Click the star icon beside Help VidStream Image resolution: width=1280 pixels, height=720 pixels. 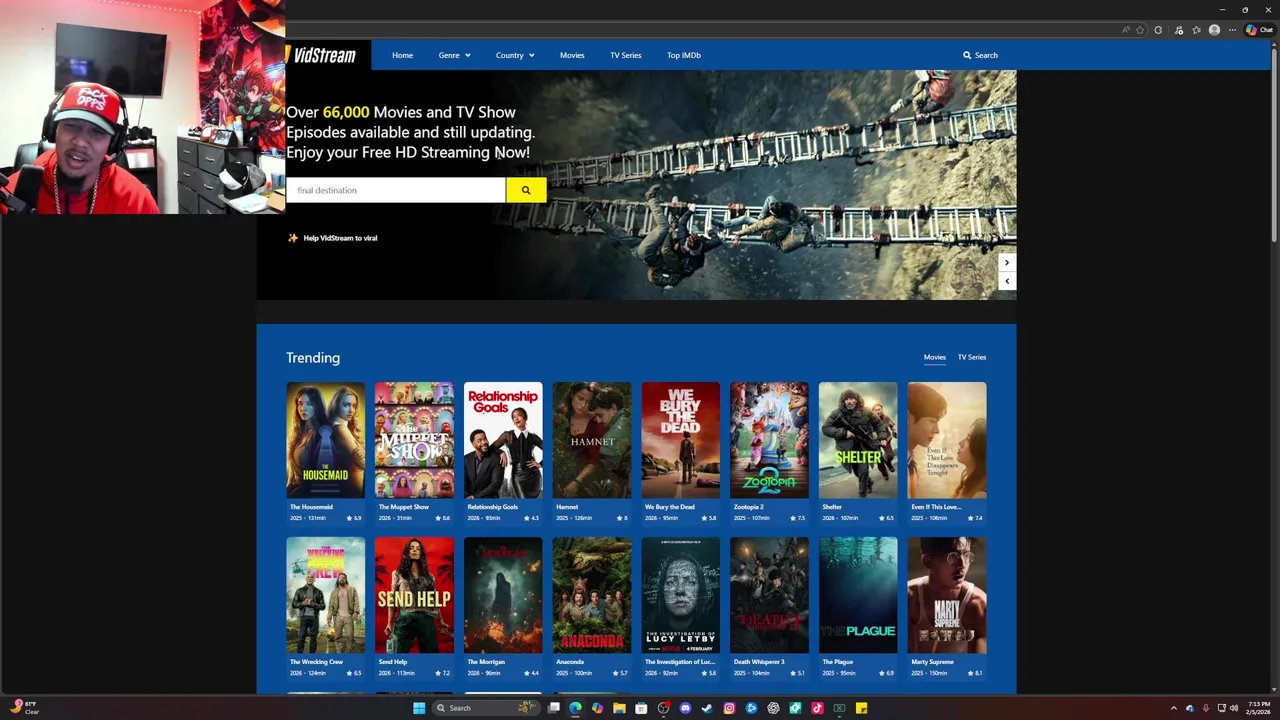(x=293, y=238)
